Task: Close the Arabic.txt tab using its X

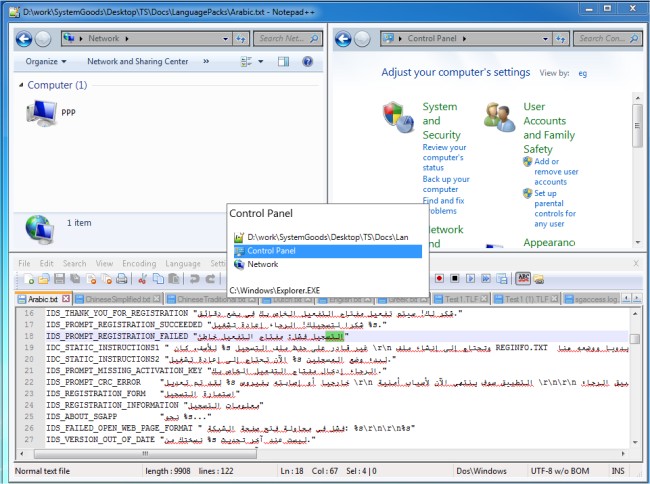Action: point(66,299)
